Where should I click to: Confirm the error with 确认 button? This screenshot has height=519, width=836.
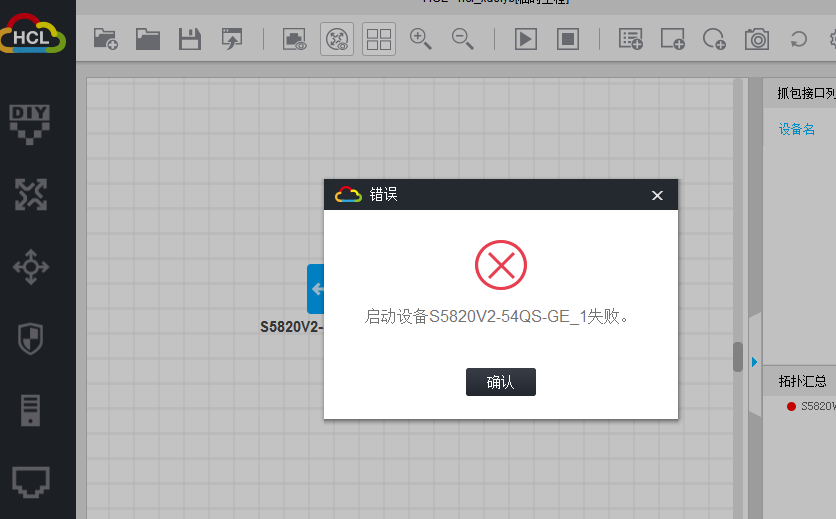(501, 382)
